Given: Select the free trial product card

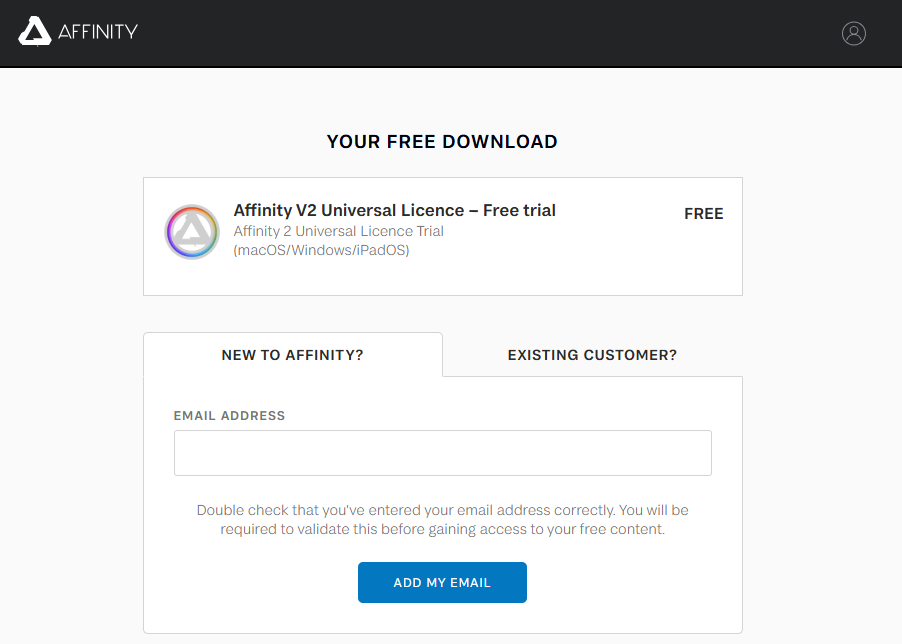Looking at the screenshot, I should tap(442, 236).
